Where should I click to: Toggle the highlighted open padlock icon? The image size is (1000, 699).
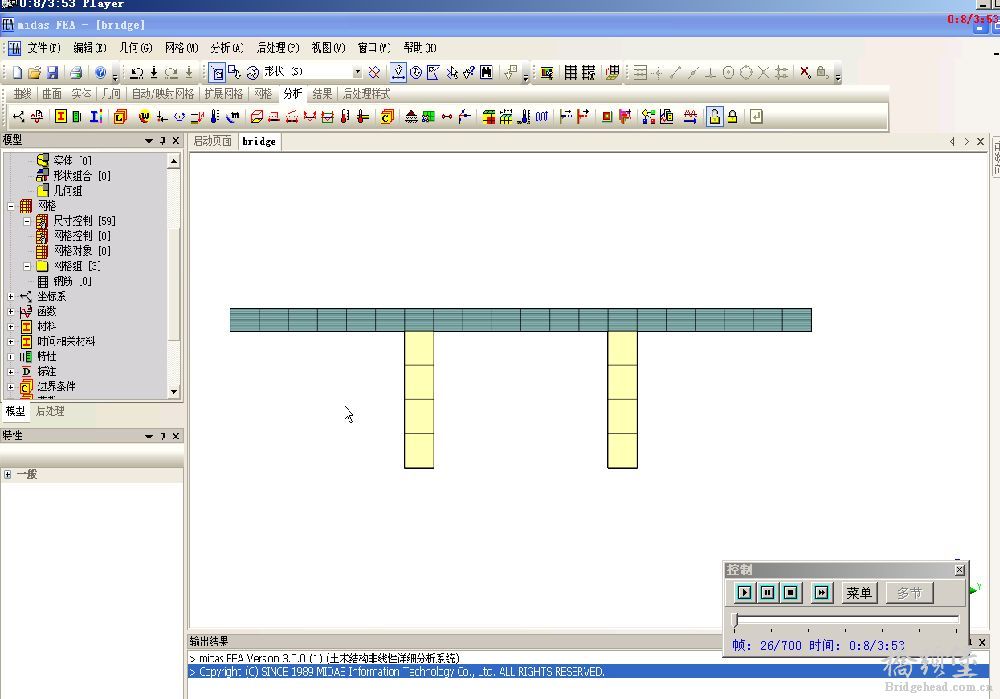714,116
